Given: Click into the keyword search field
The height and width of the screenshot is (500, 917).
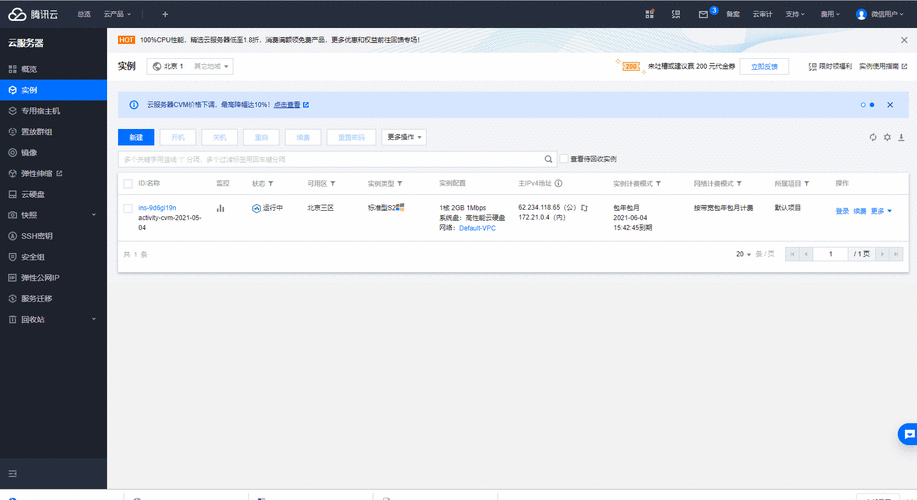Looking at the screenshot, I should [330, 159].
